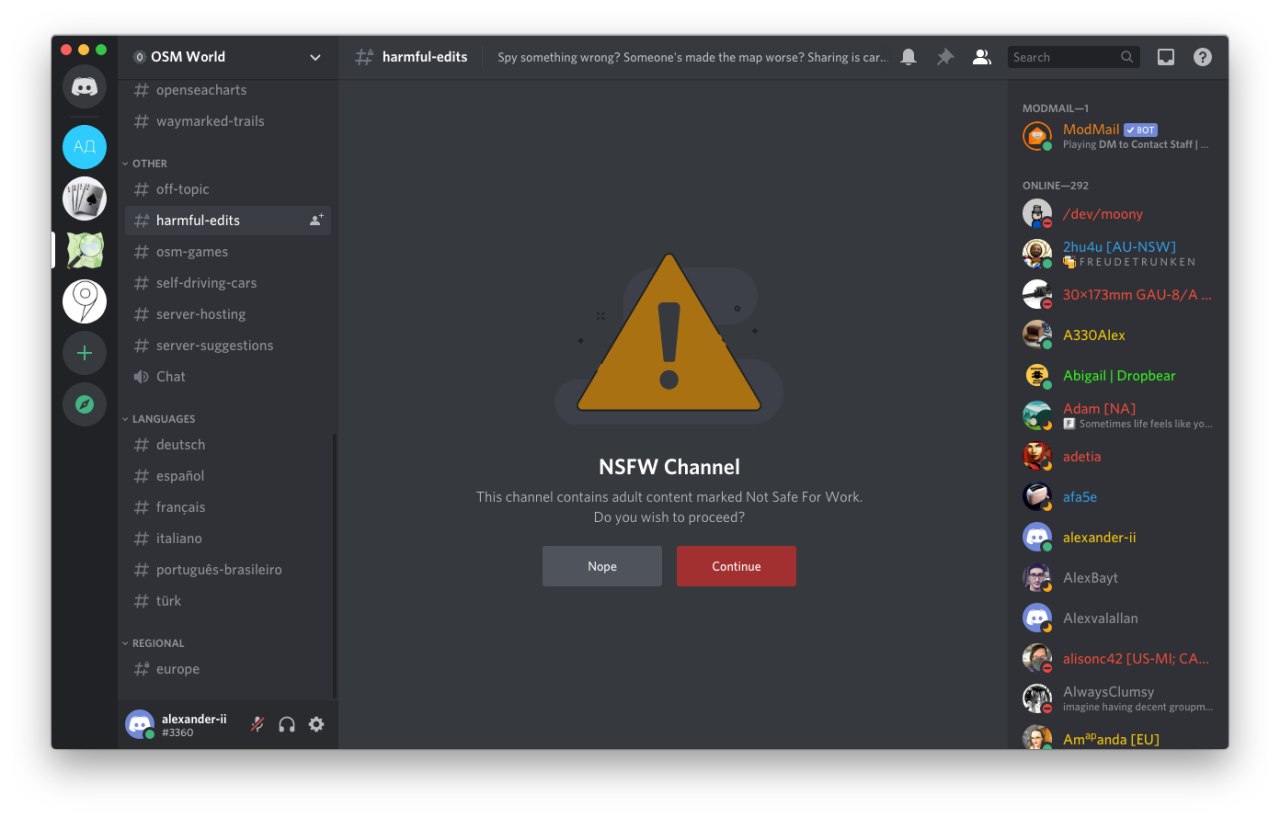Join the Chat voice channel
Screen dimensions: 1280x817
click(x=228, y=376)
